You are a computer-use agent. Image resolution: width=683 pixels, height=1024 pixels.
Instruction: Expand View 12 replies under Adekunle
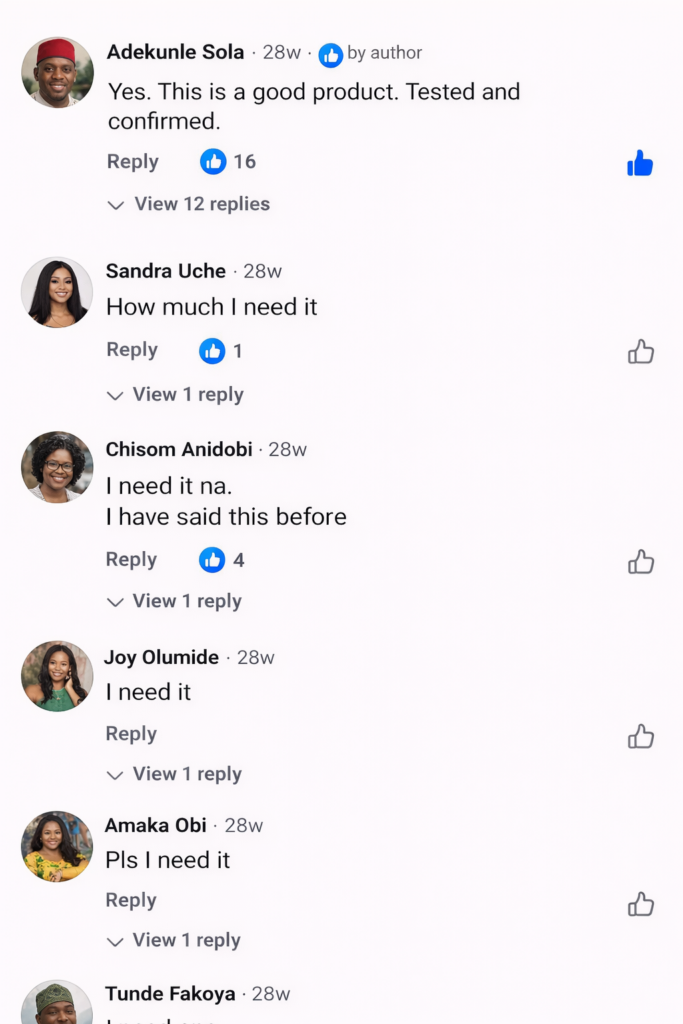[x=189, y=204]
